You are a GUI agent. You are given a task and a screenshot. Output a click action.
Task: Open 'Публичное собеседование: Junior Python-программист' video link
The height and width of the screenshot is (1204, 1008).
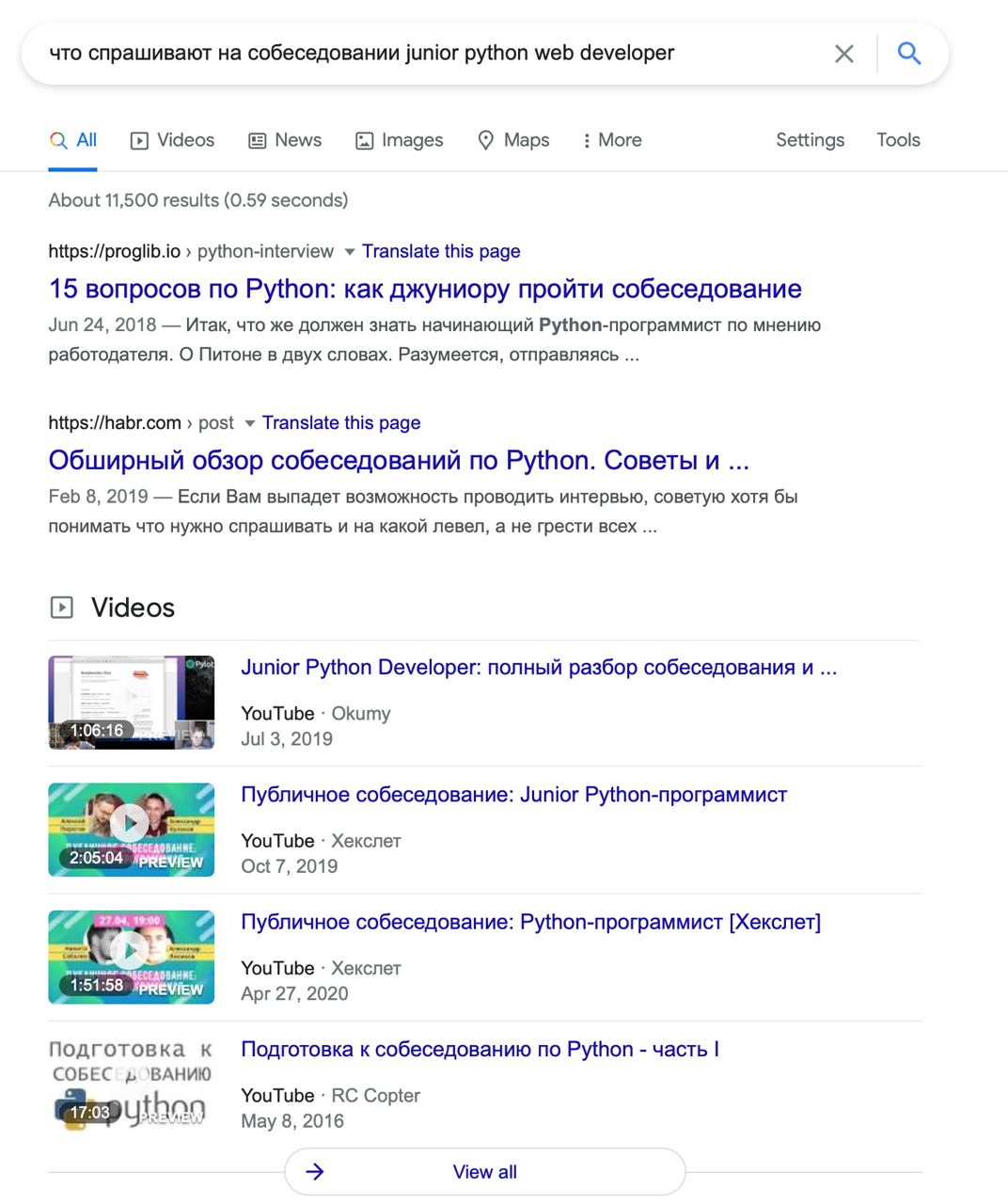(x=513, y=795)
